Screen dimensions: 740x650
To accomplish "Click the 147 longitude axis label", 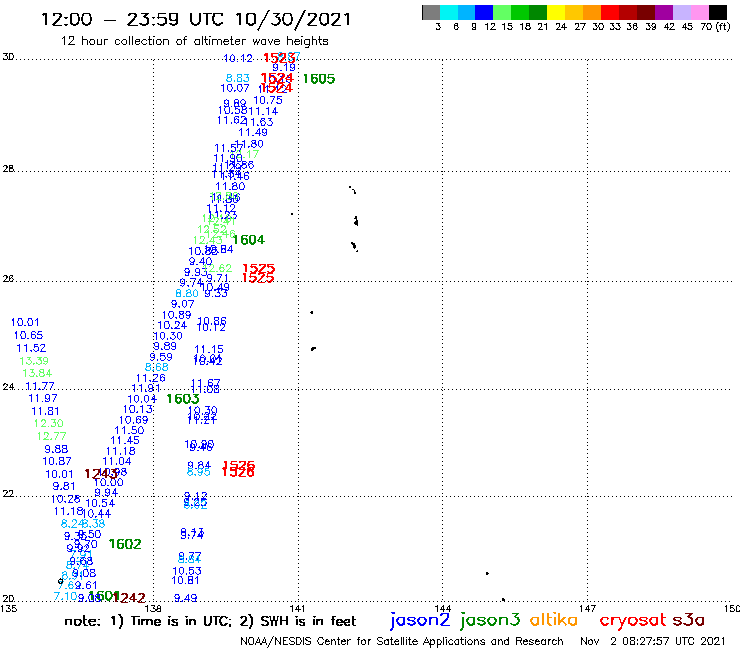I will click(587, 609).
